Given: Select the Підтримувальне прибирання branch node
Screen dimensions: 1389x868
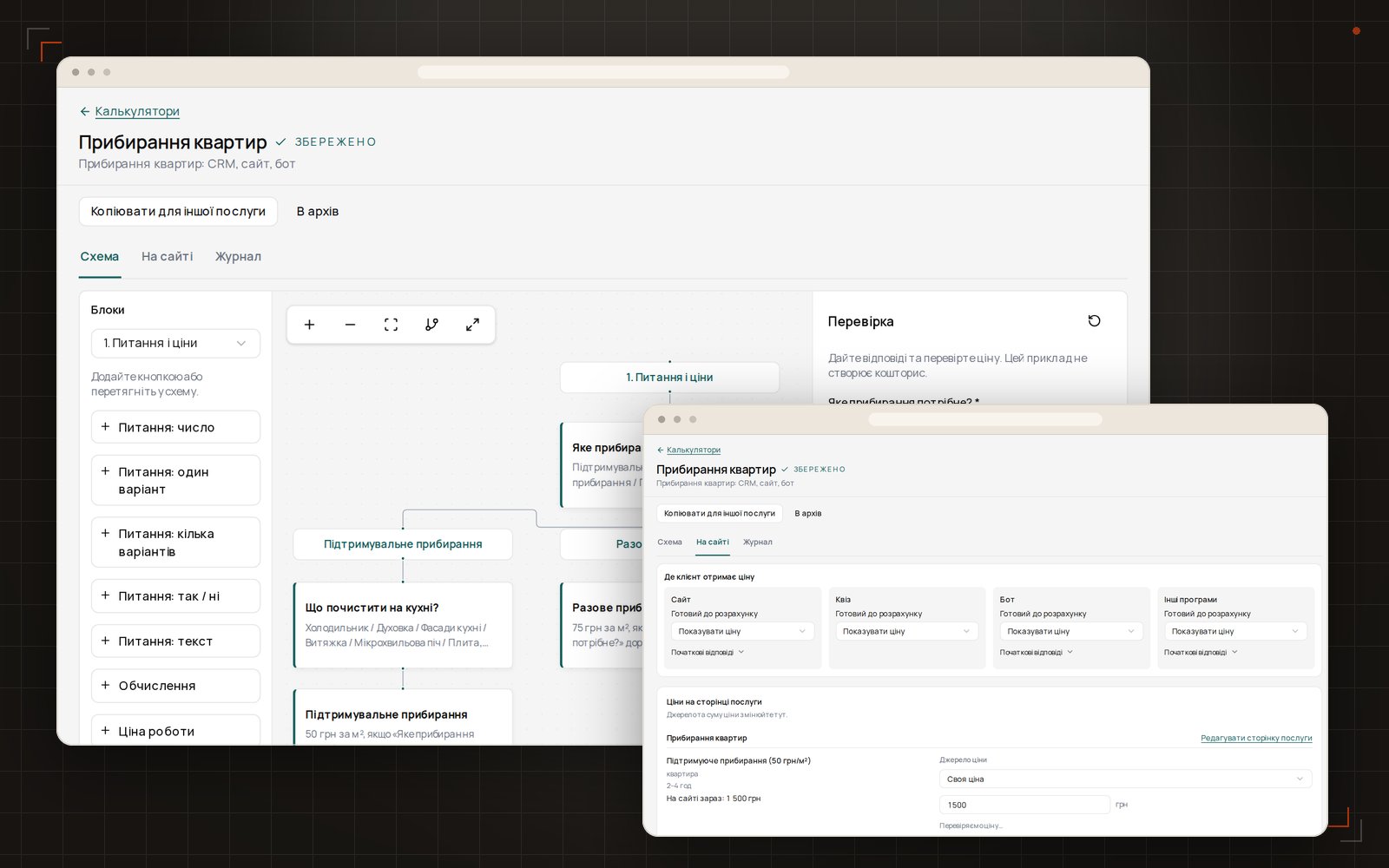Looking at the screenshot, I should (403, 544).
